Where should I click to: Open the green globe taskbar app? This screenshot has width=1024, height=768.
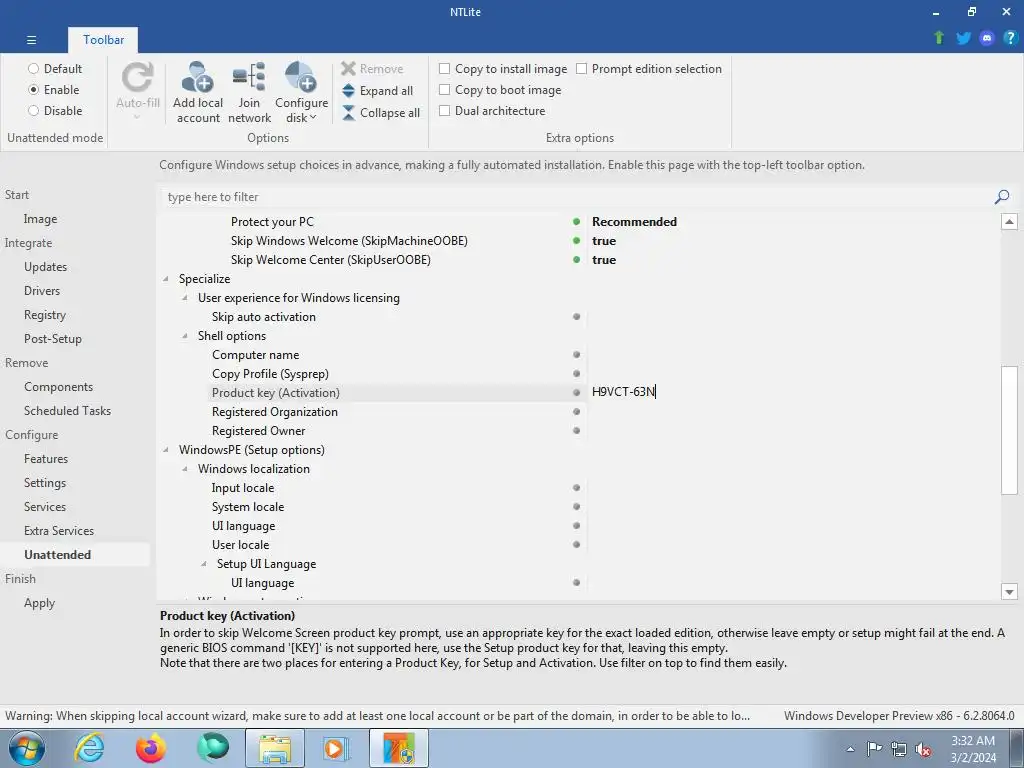click(x=213, y=748)
